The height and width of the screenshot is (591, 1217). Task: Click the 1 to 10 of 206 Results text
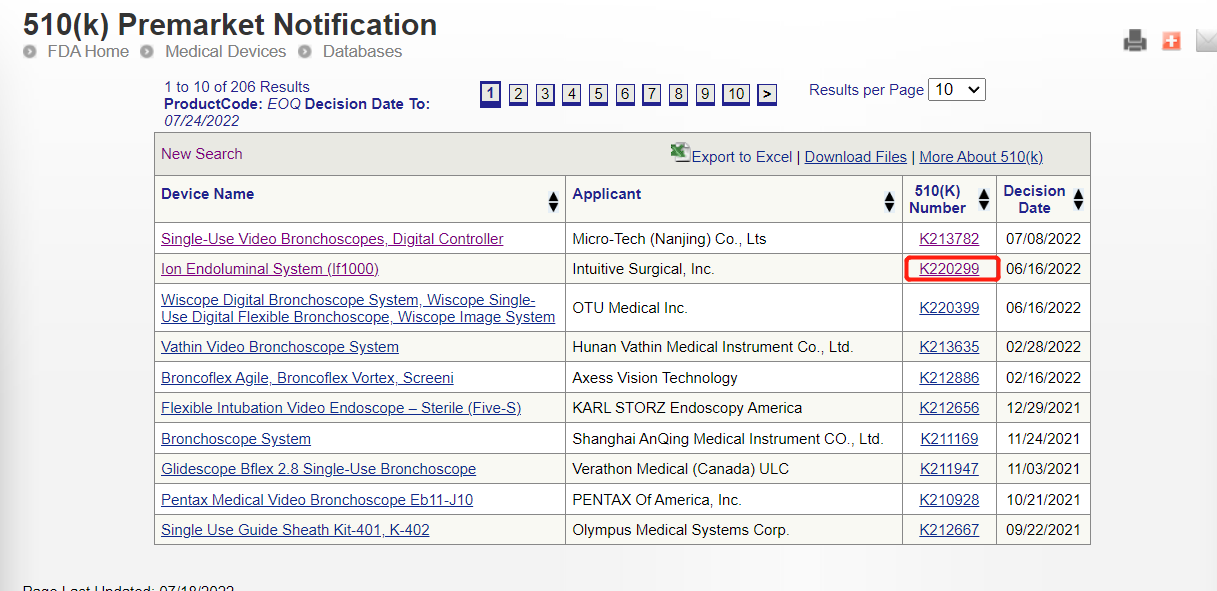[x=237, y=87]
